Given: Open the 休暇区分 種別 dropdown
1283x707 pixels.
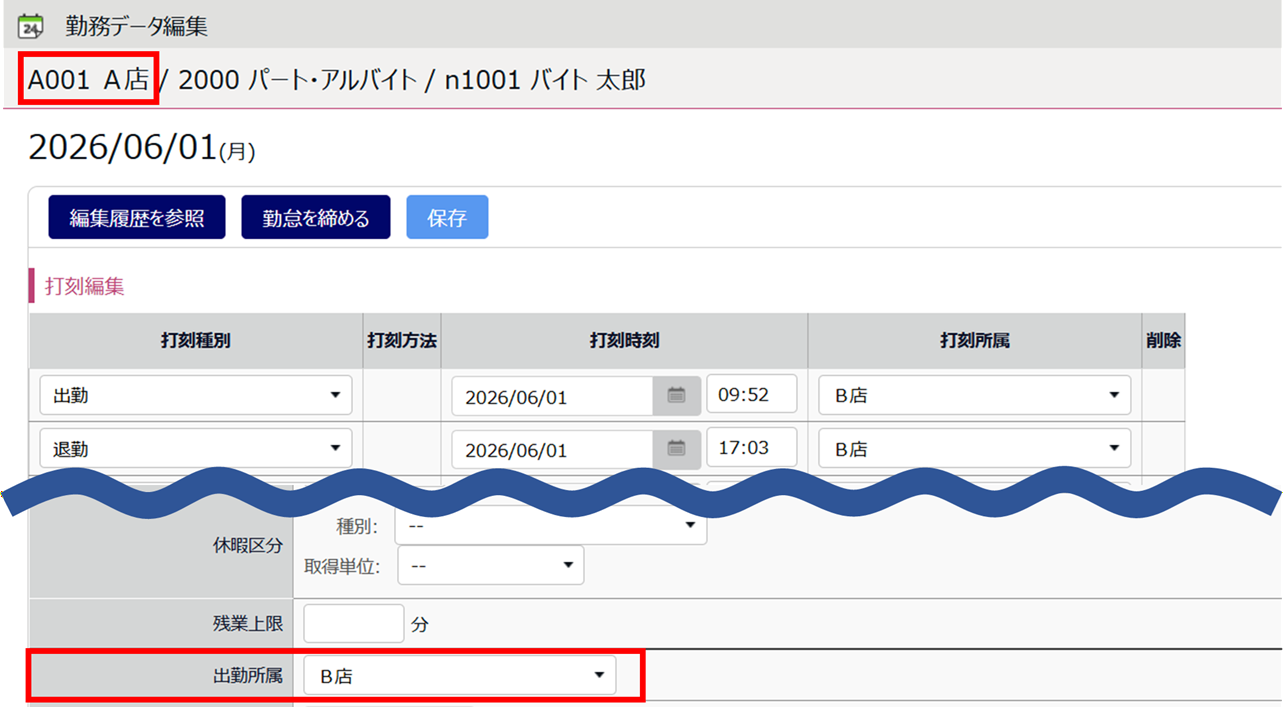Looking at the screenshot, I should (x=551, y=525).
